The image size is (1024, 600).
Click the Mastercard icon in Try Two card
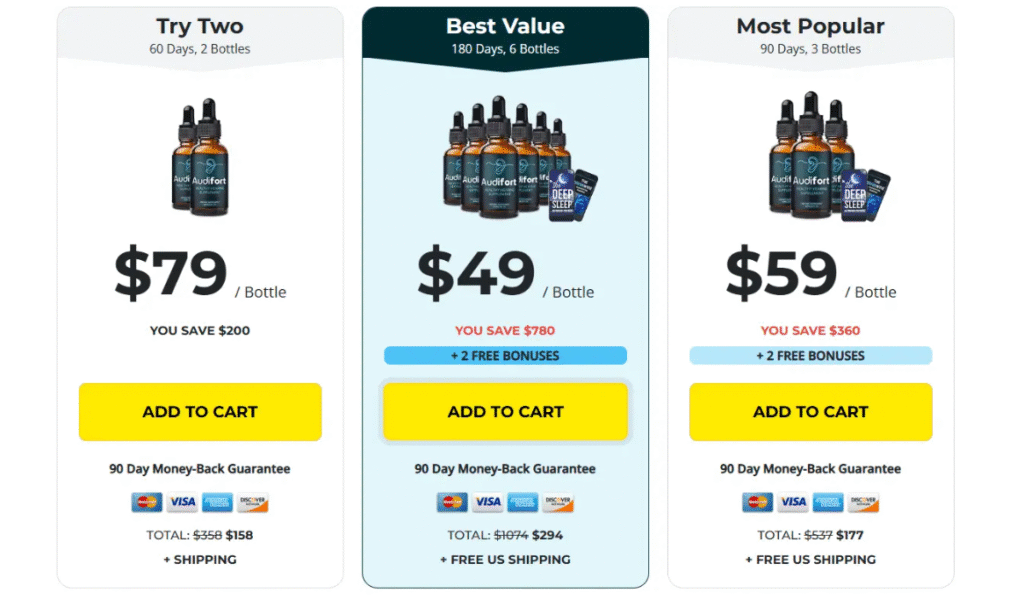(x=147, y=502)
